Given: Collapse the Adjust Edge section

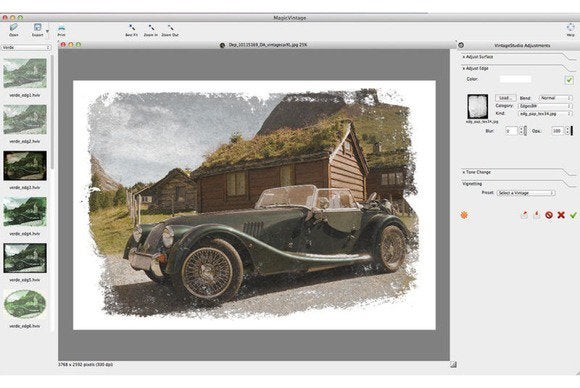Looking at the screenshot, I should tap(476, 68).
